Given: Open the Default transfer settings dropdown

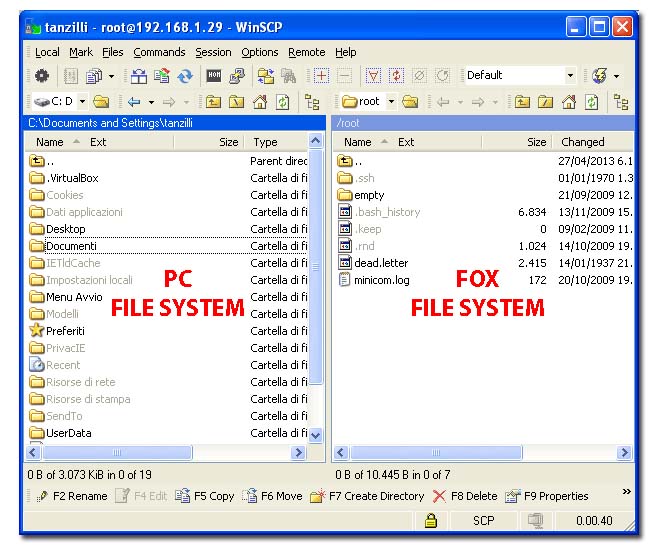Looking at the screenshot, I should 570,76.
